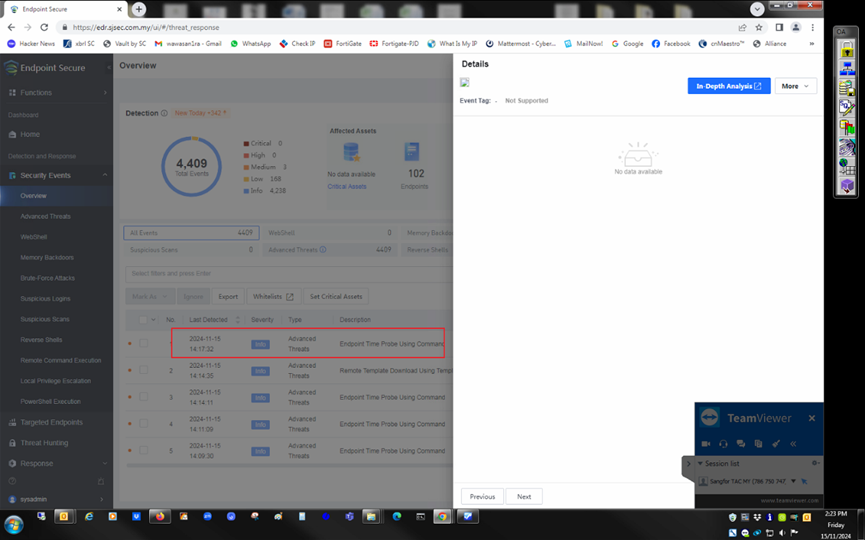Viewport: 865px width, 540px height.
Task: Go to the Next event details
Action: pos(524,496)
